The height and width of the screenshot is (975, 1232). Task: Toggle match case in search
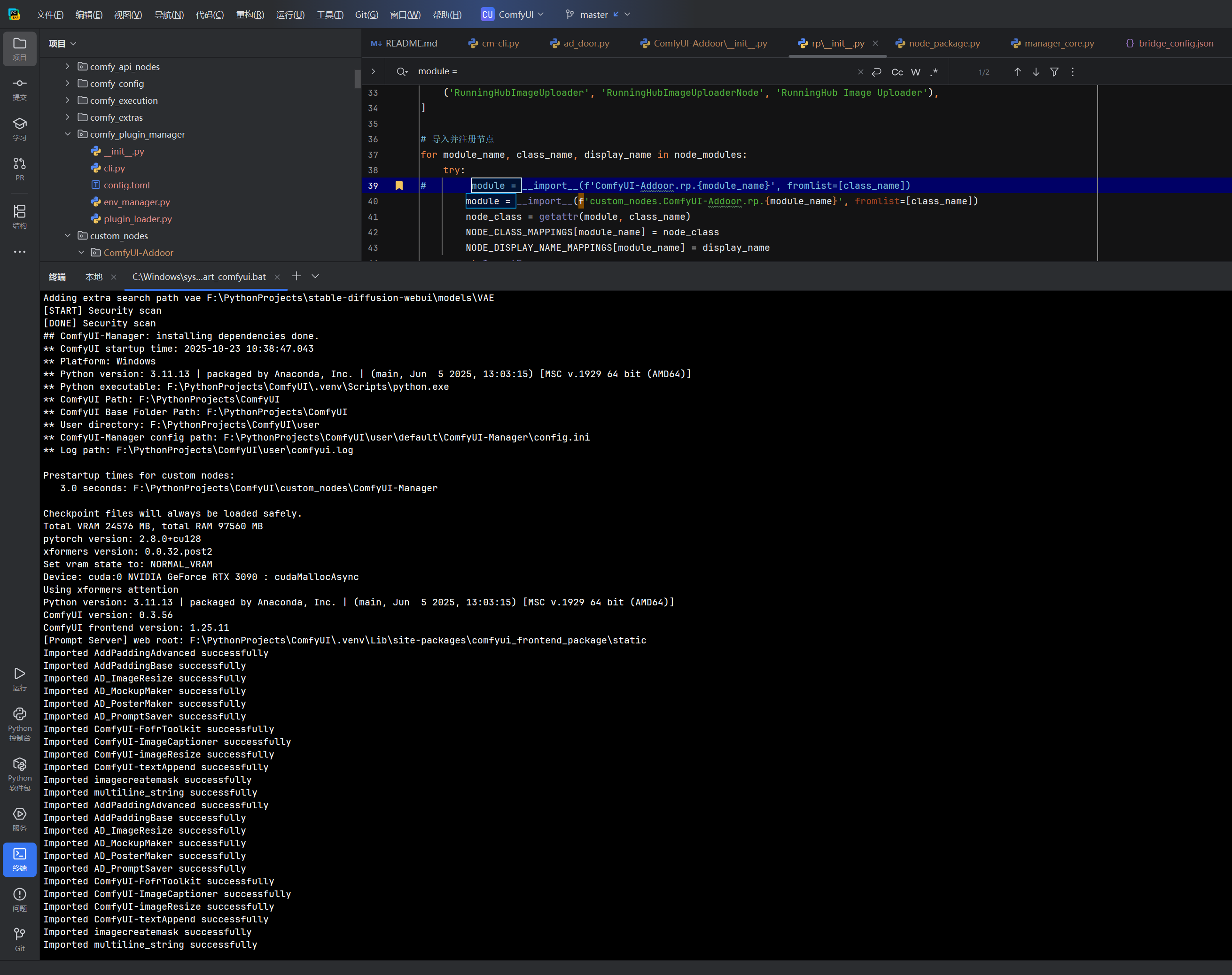(x=897, y=72)
